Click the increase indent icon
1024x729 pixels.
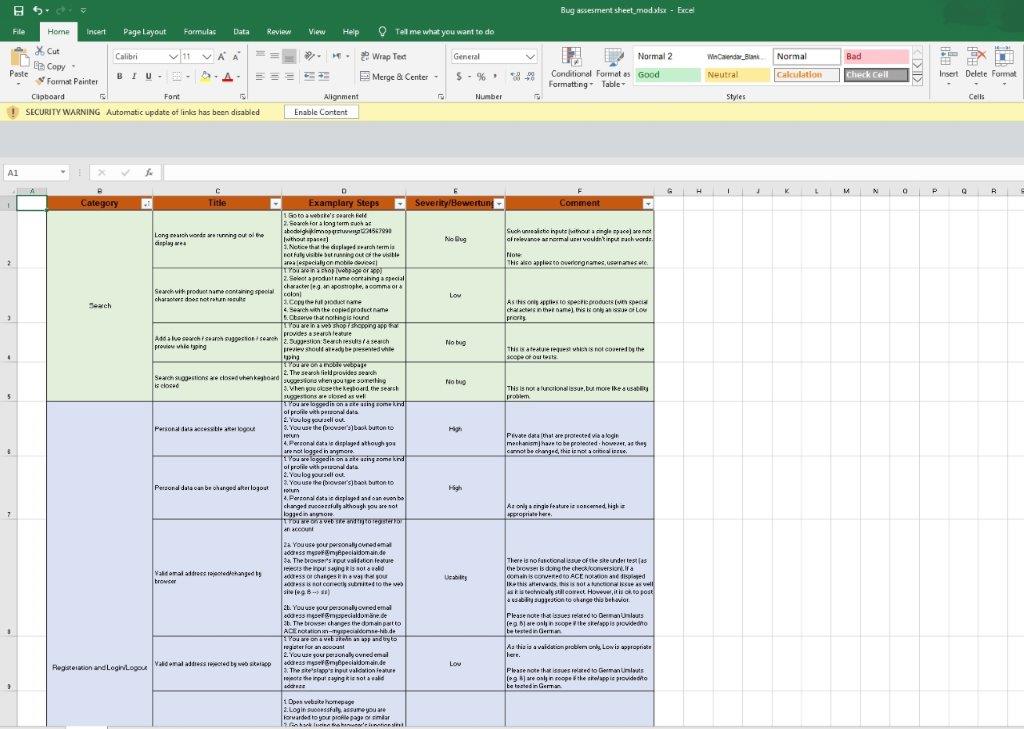tap(323, 77)
